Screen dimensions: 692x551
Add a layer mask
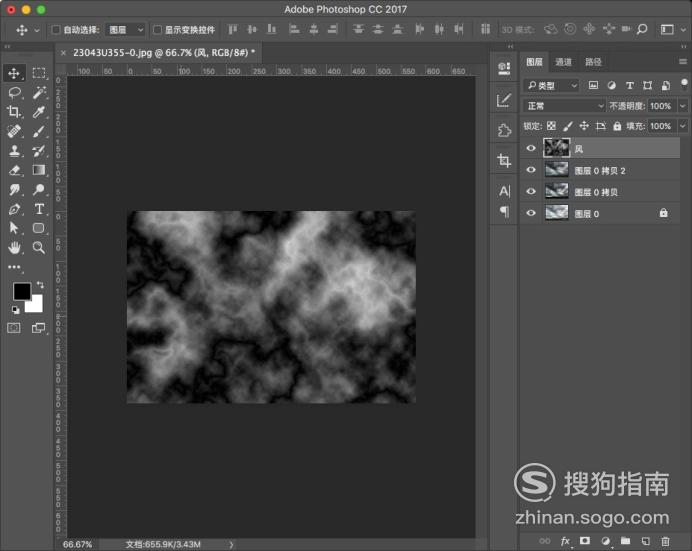(585, 540)
